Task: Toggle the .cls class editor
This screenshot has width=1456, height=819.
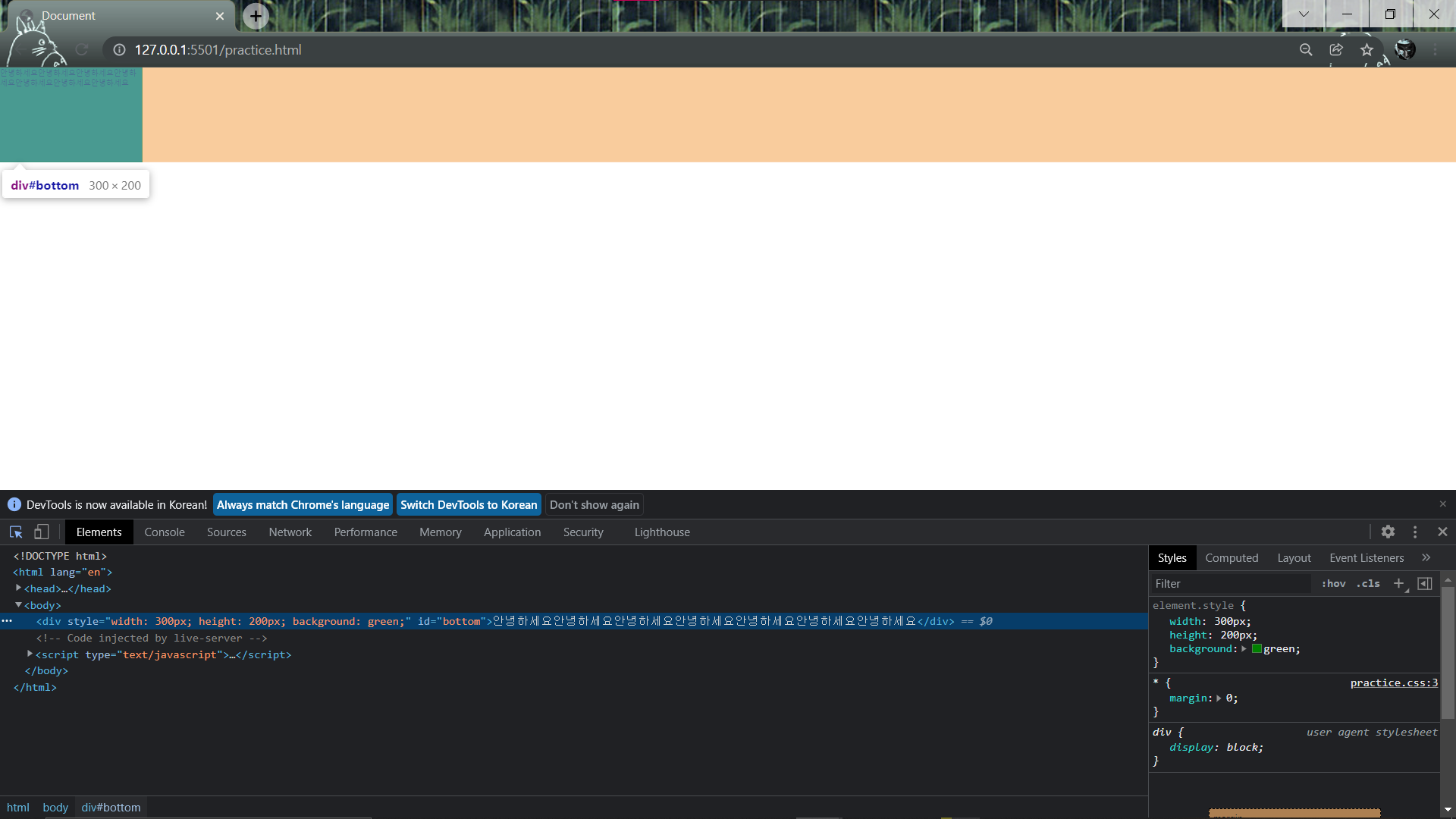Action: [x=1368, y=583]
